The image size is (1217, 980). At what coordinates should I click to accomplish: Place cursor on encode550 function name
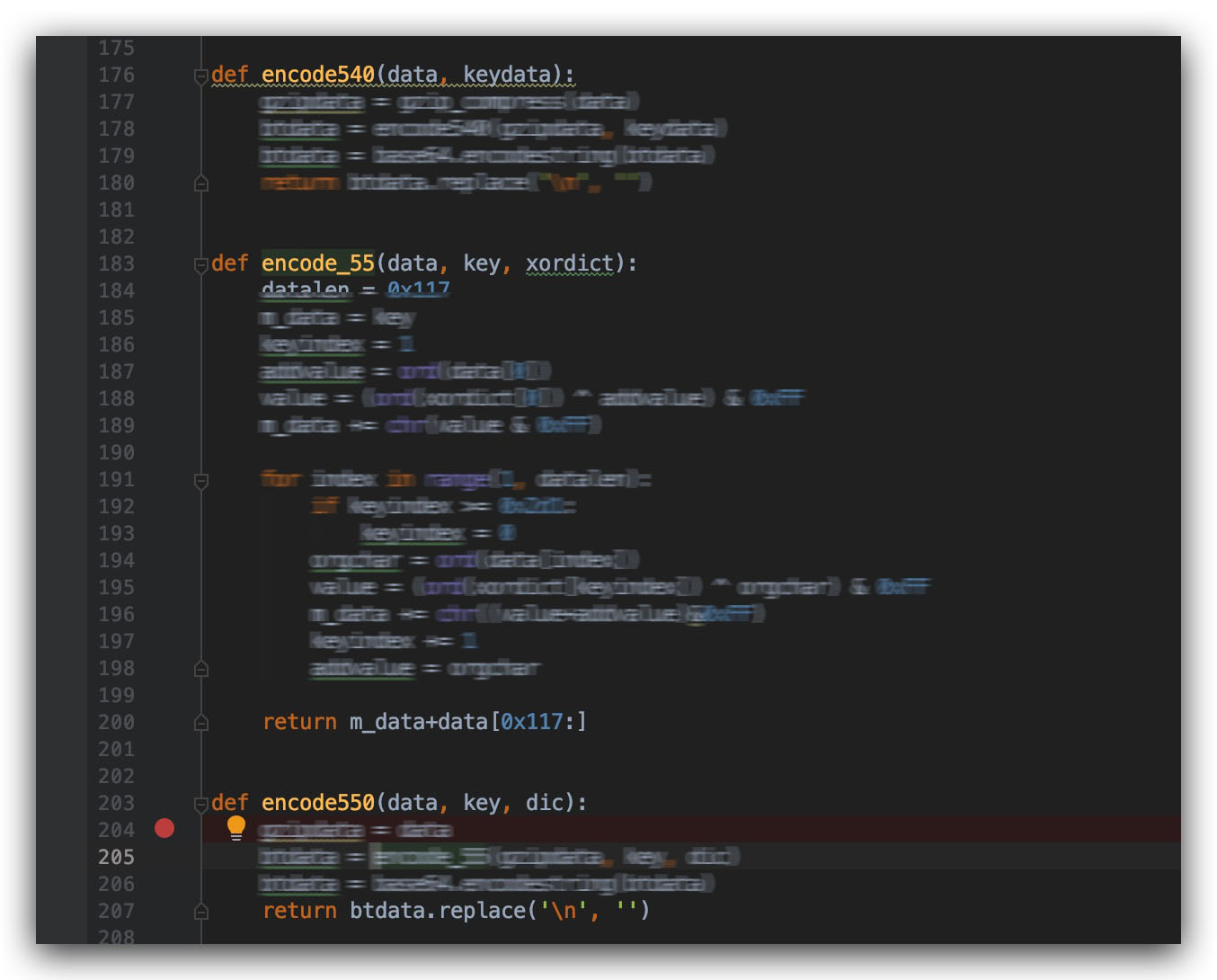point(317,803)
